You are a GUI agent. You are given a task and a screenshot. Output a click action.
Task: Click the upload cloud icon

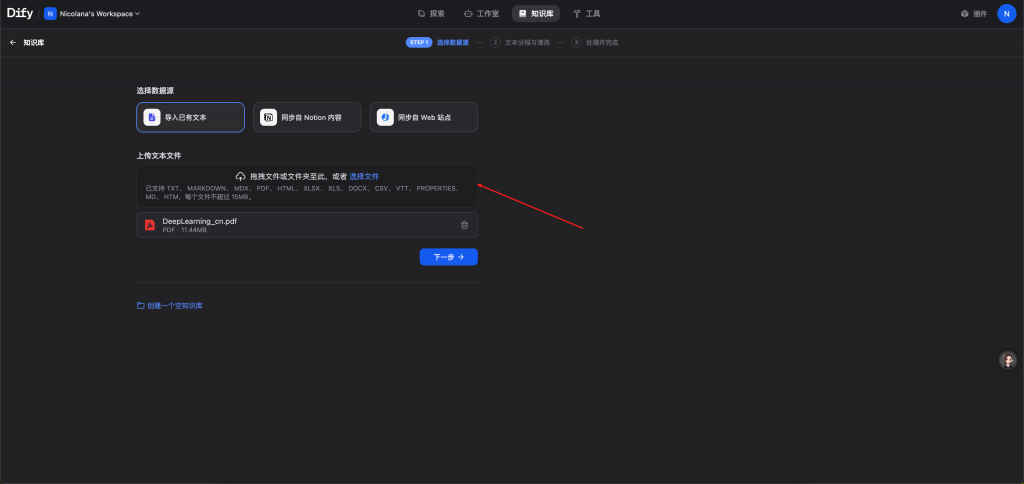(x=240, y=176)
